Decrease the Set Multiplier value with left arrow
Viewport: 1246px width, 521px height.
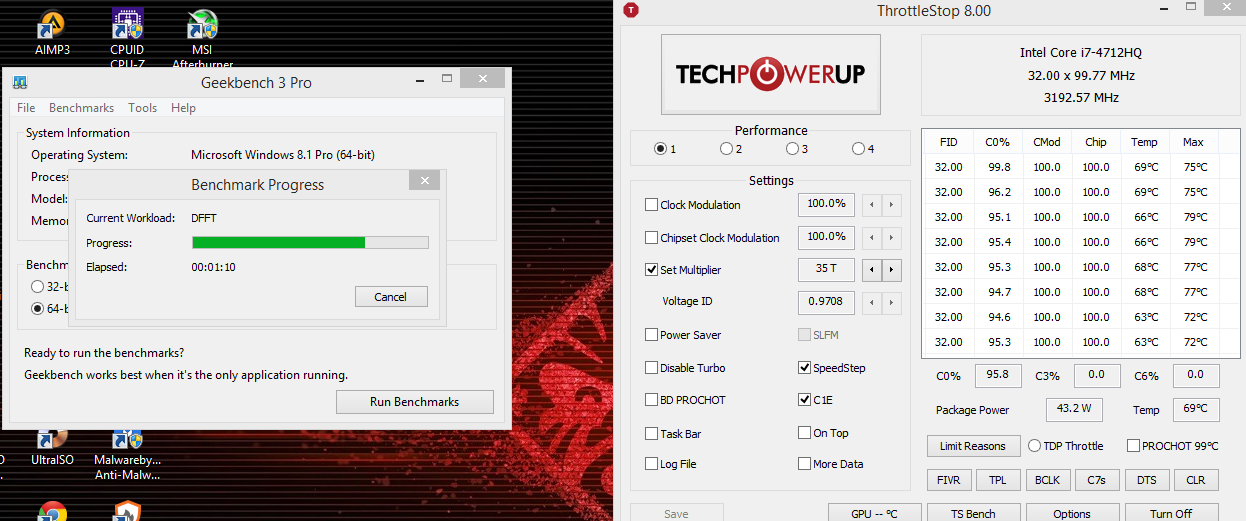tap(872, 270)
